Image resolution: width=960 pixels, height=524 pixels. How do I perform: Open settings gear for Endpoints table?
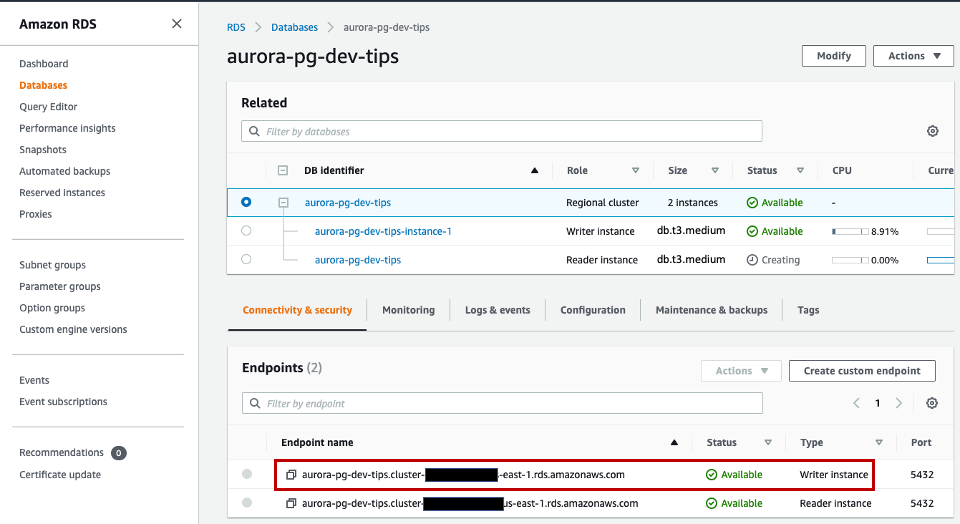tap(932, 403)
